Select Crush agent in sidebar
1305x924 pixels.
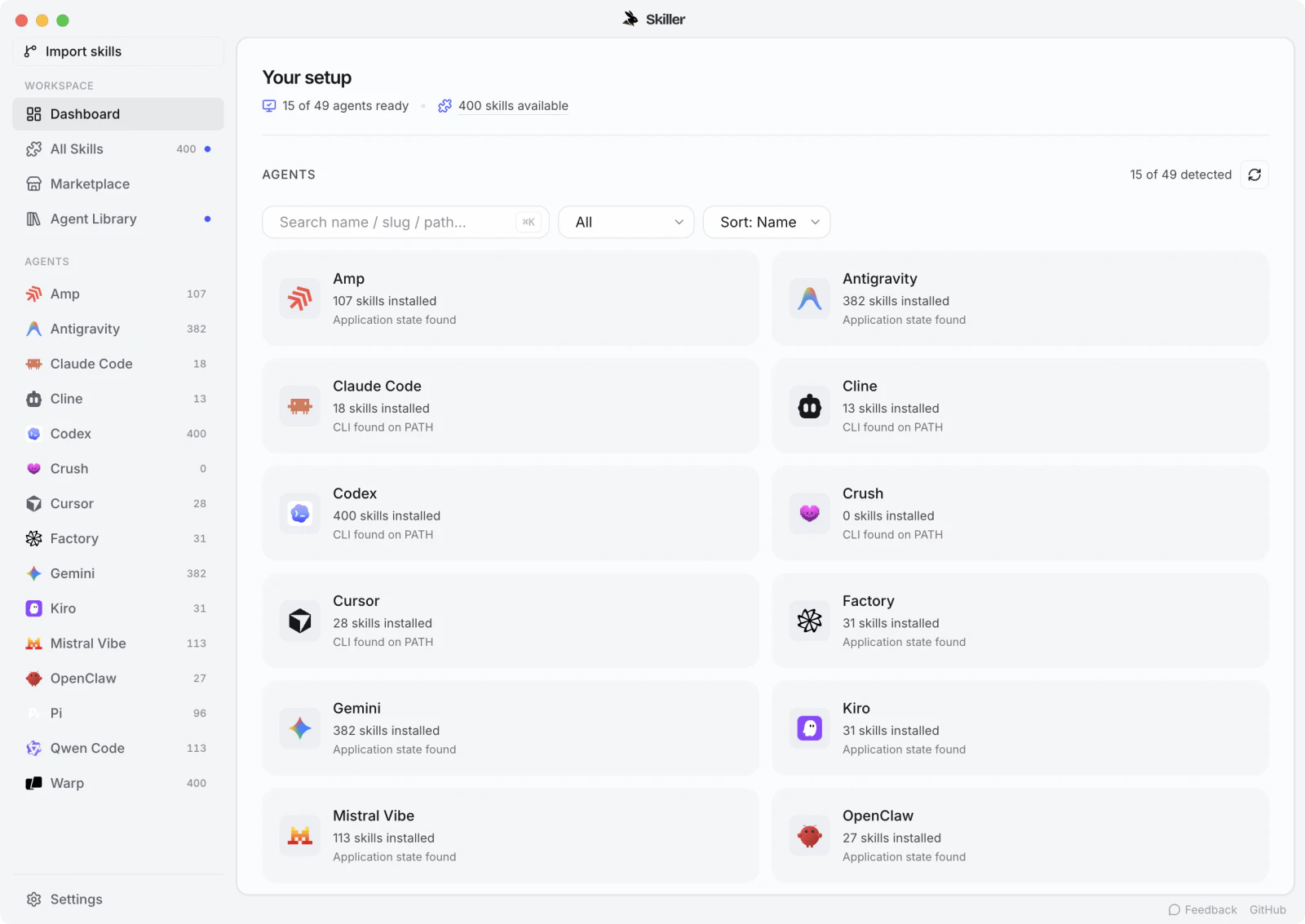pos(118,469)
